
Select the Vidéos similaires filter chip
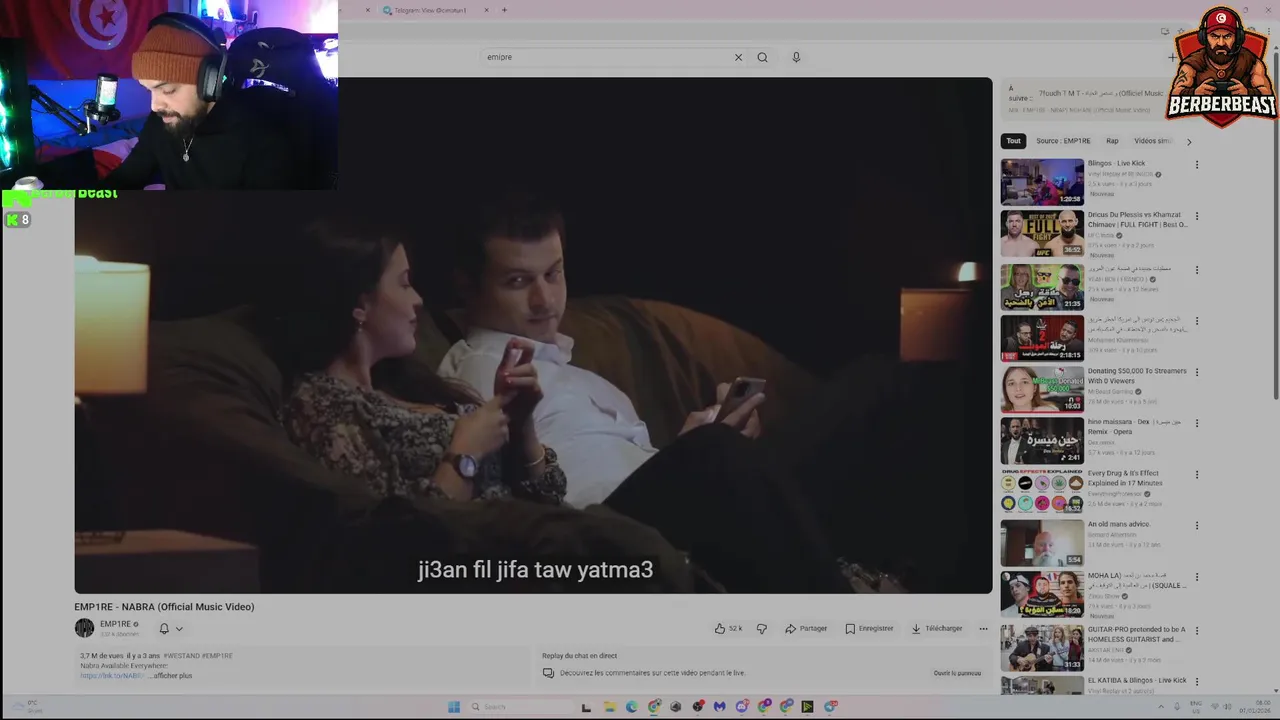pos(1153,141)
